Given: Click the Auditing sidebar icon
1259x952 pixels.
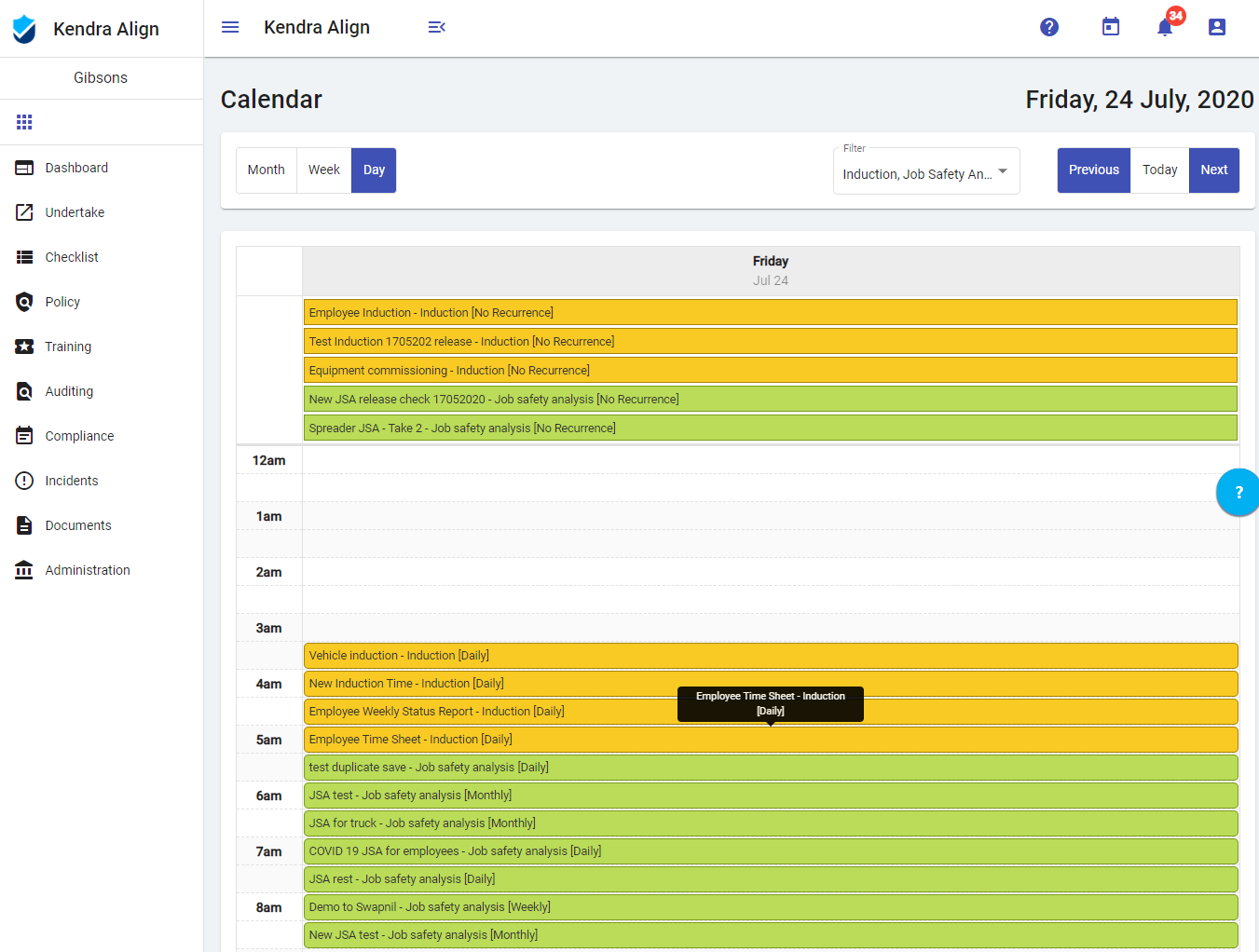Looking at the screenshot, I should pyautogui.click(x=24, y=391).
